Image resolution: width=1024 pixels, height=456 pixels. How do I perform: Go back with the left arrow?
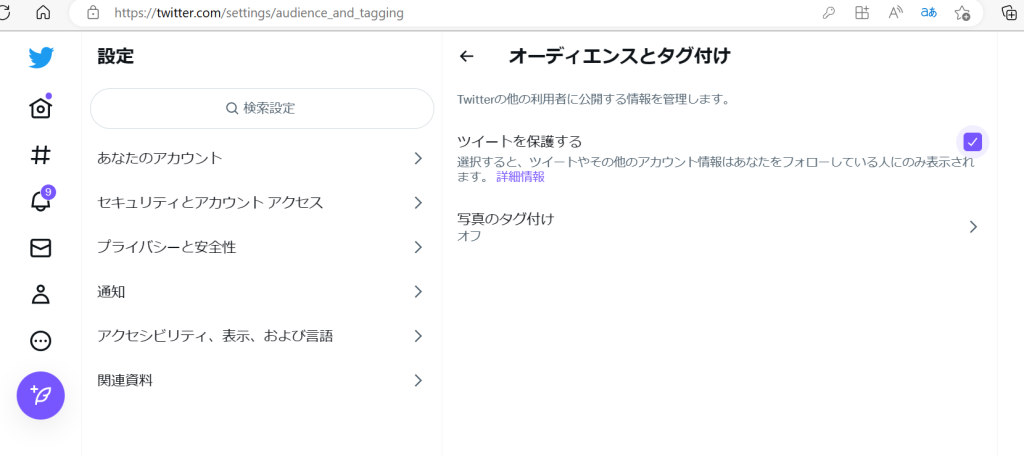coord(466,57)
